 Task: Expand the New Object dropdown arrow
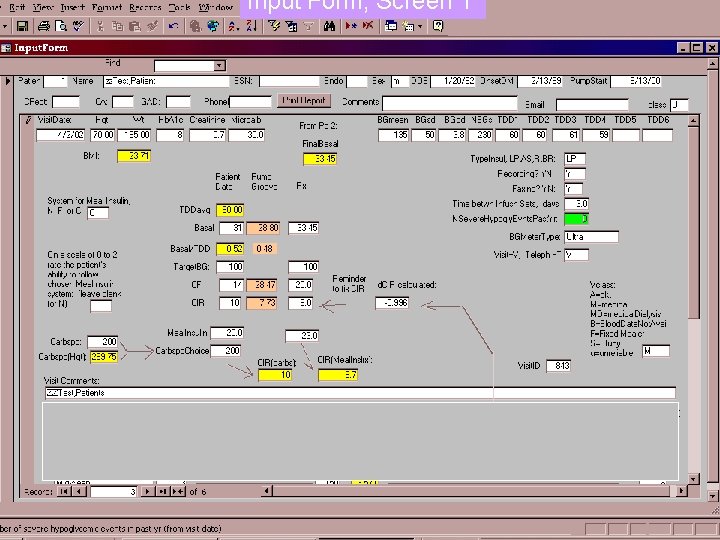420,26
